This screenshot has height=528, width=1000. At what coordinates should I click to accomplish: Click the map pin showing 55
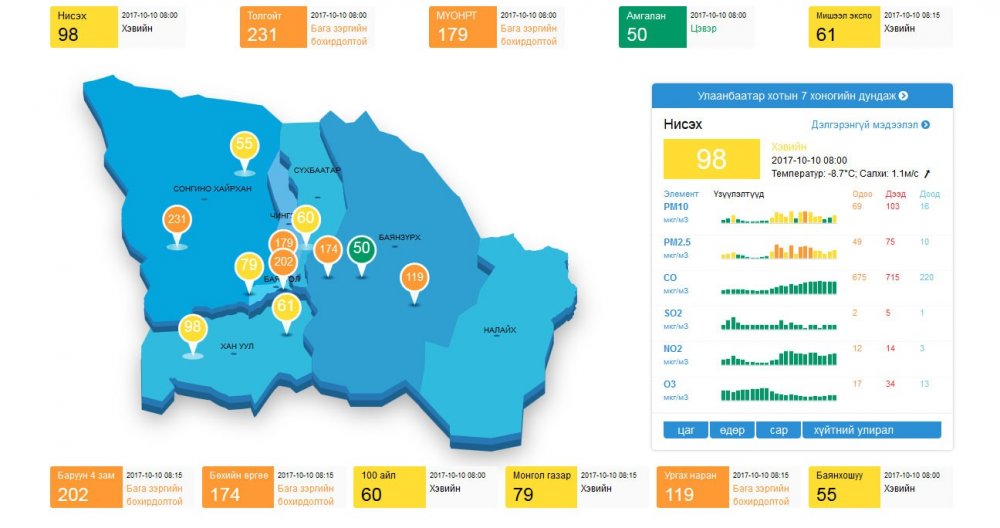click(x=244, y=145)
